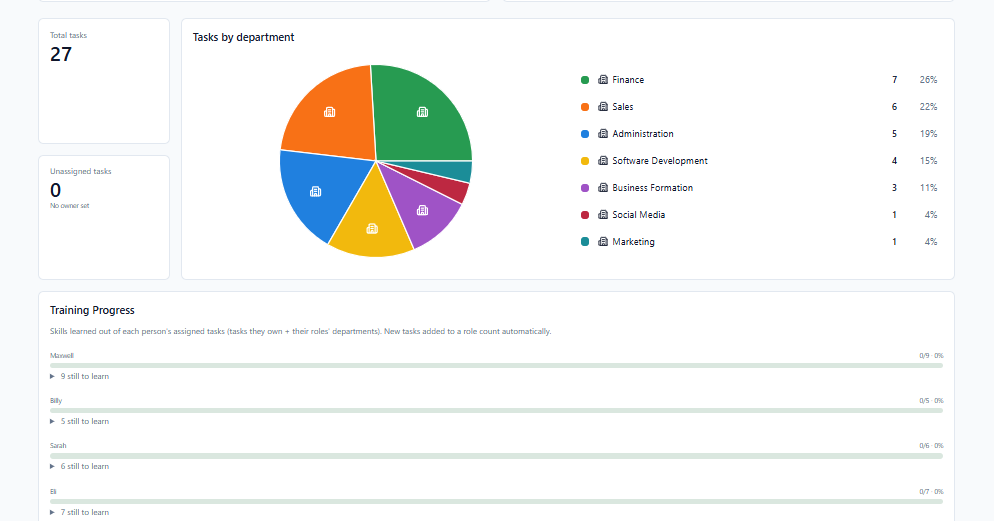The image size is (994, 521).
Task: Click the name Sarah
Action: pos(58,446)
